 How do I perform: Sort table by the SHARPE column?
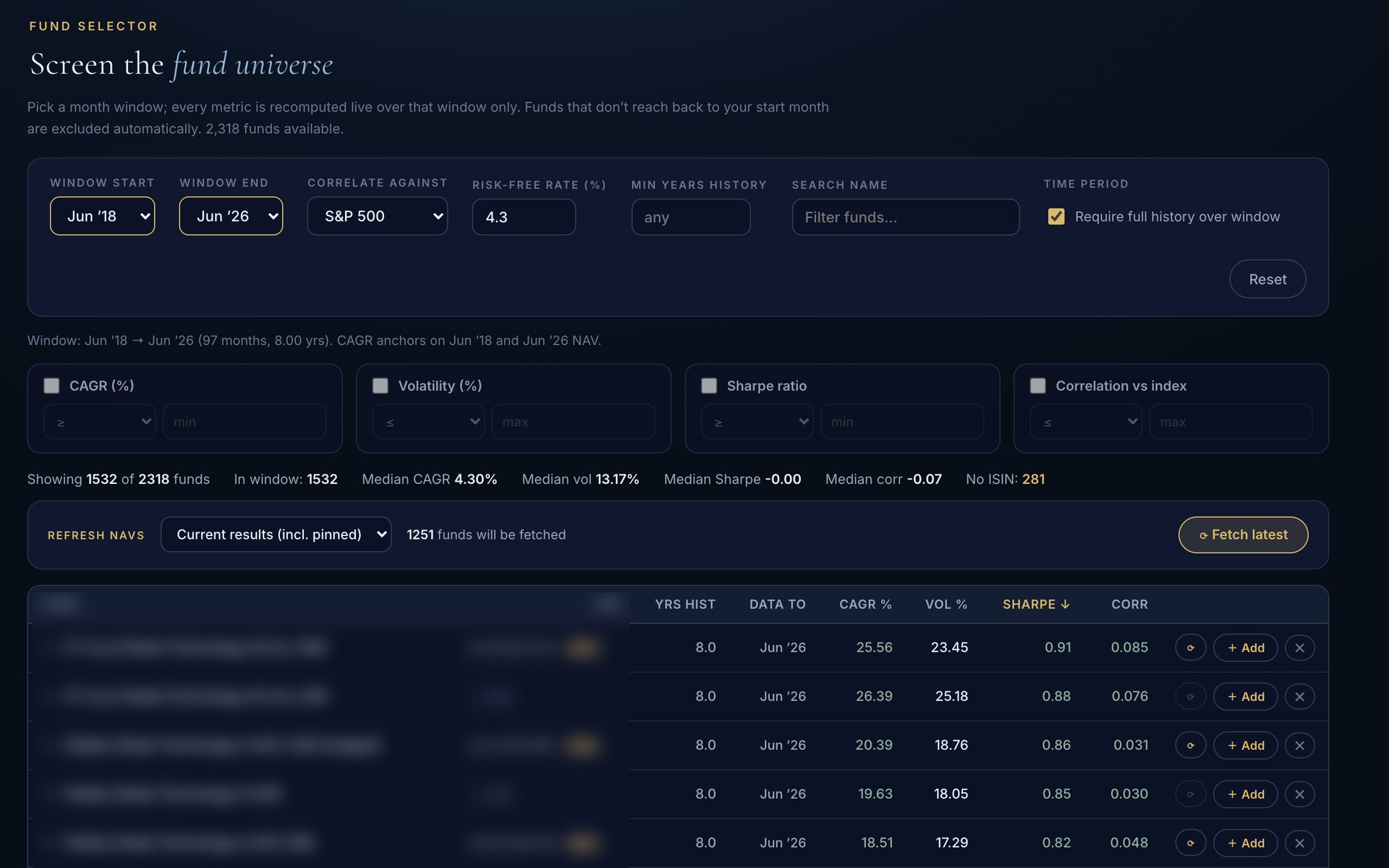point(1036,604)
